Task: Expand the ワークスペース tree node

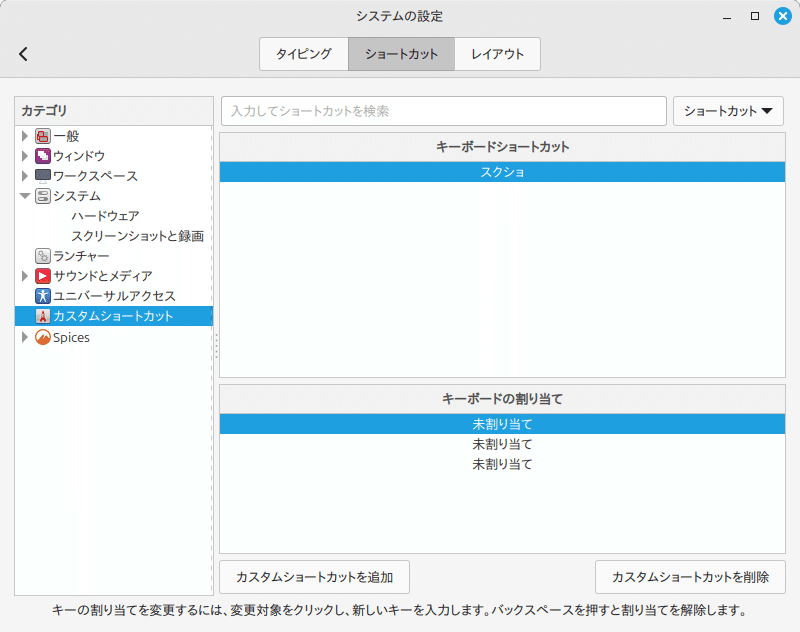Action: point(24,176)
